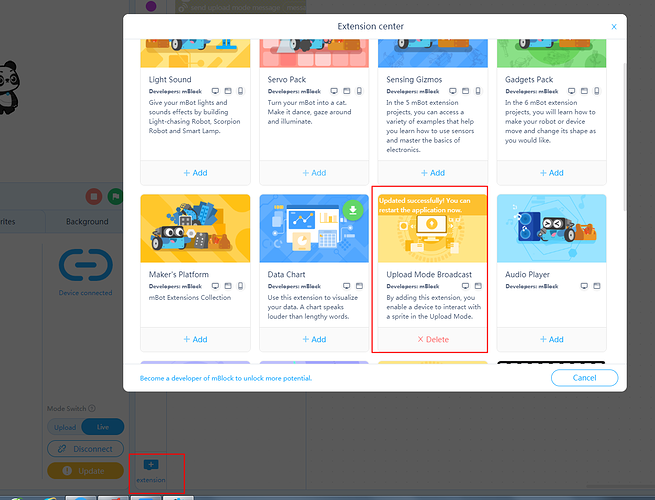Click the web platform icon for Maker's Platform

pyautogui.click(x=228, y=286)
